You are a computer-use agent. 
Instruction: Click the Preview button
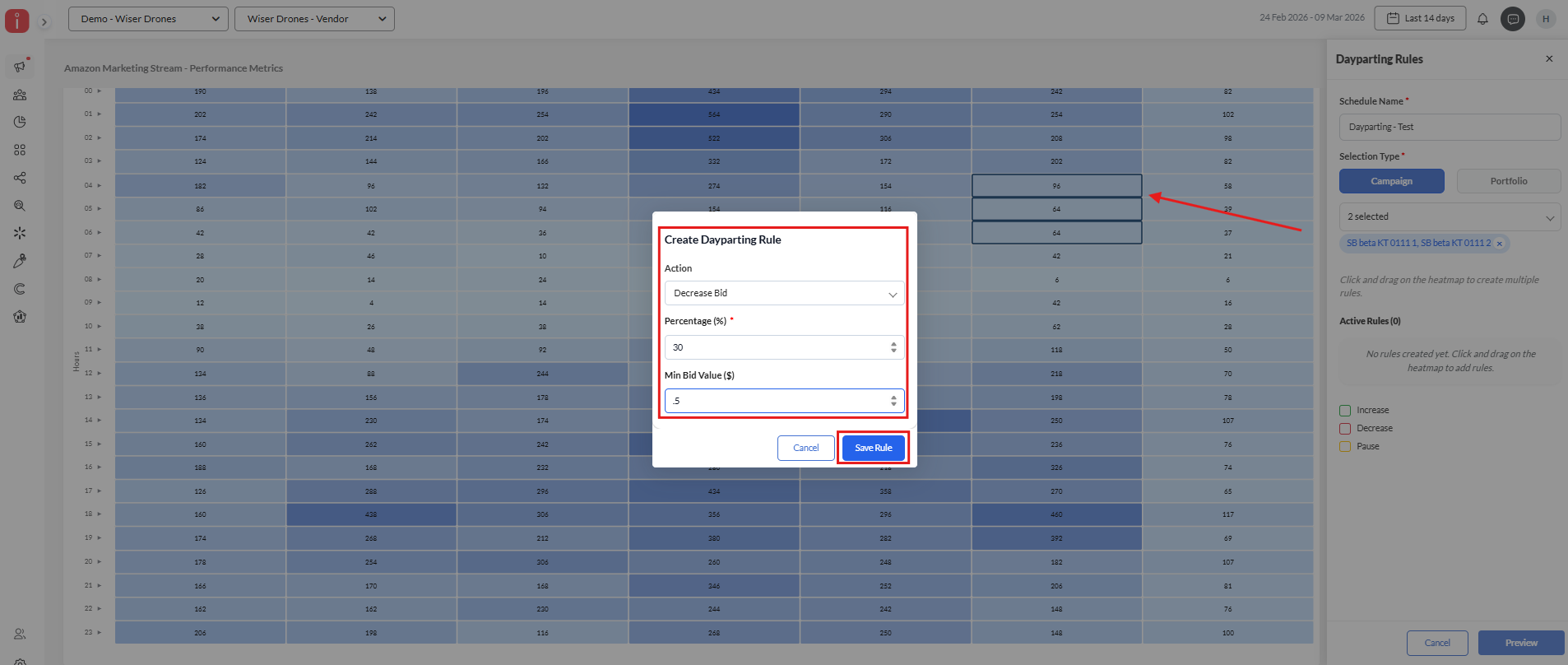pyautogui.click(x=1520, y=643)
